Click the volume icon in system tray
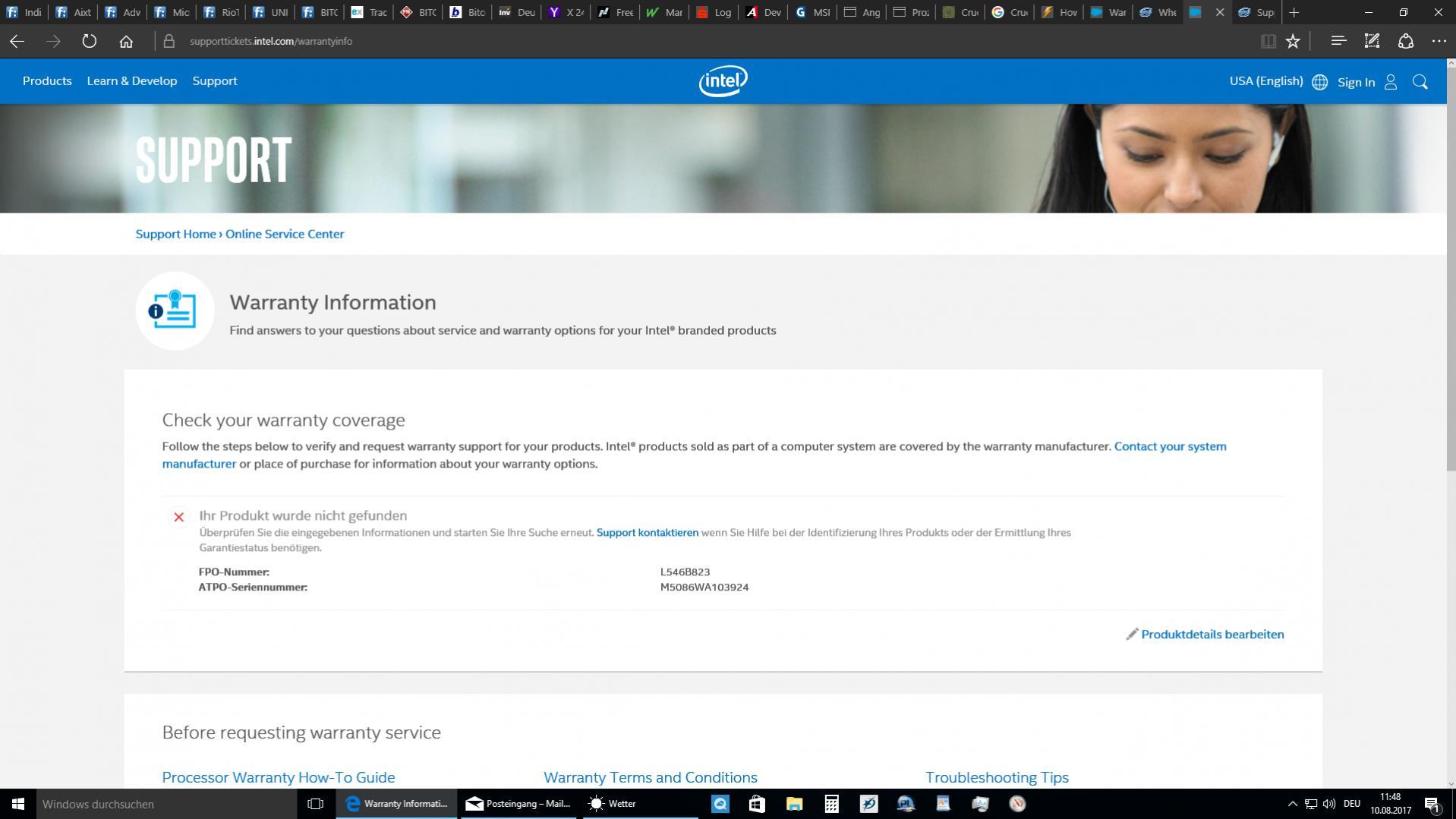Screen dimensions: 1456x819 1328,804
